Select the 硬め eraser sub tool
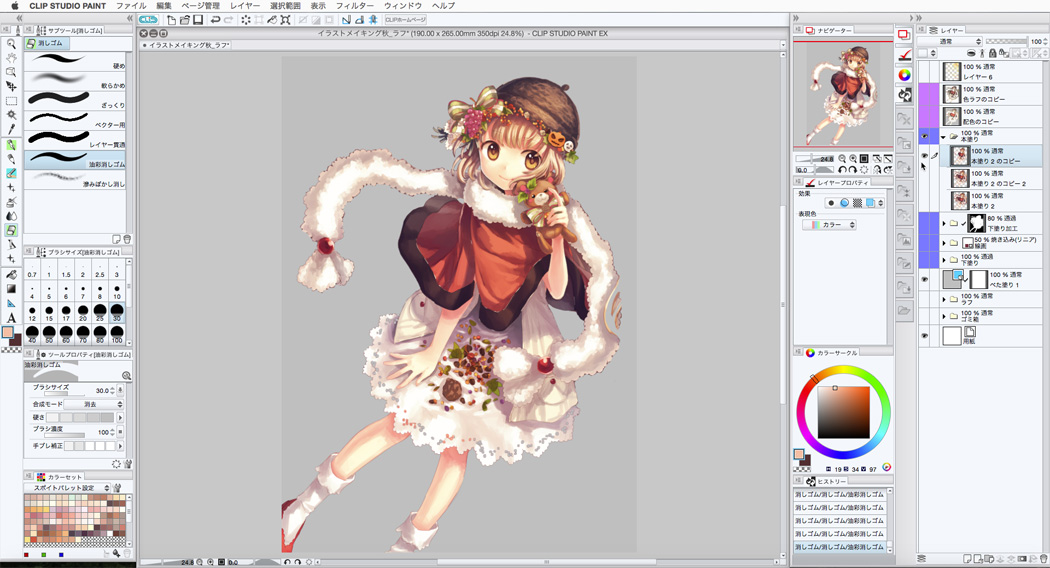 point(75,62)
